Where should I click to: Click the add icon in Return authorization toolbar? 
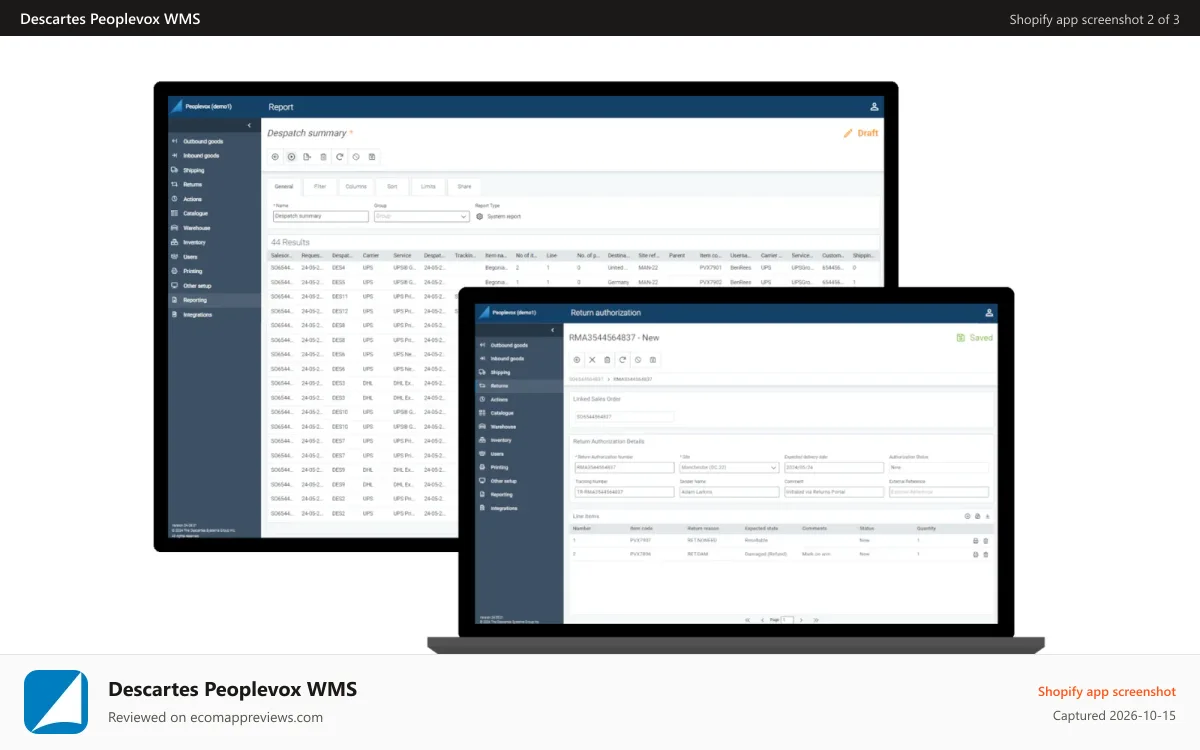click(577, 360)
